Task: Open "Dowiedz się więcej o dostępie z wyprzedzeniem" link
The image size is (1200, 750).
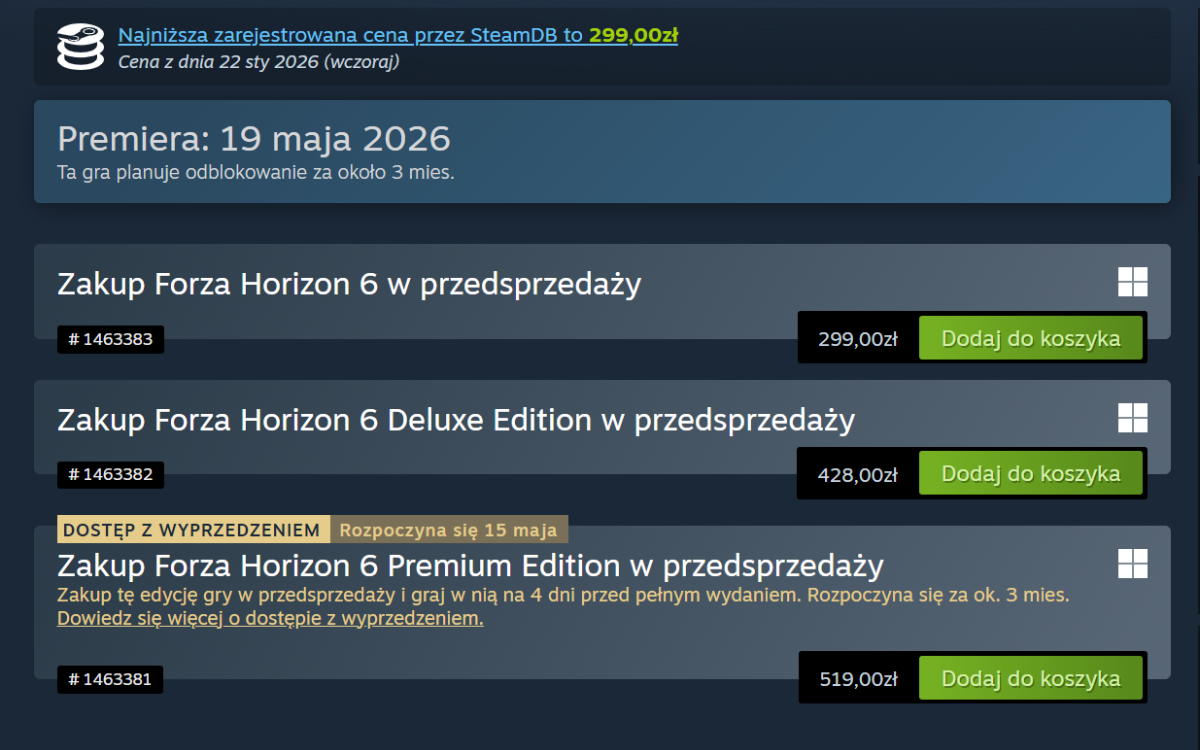Action: 270,618
